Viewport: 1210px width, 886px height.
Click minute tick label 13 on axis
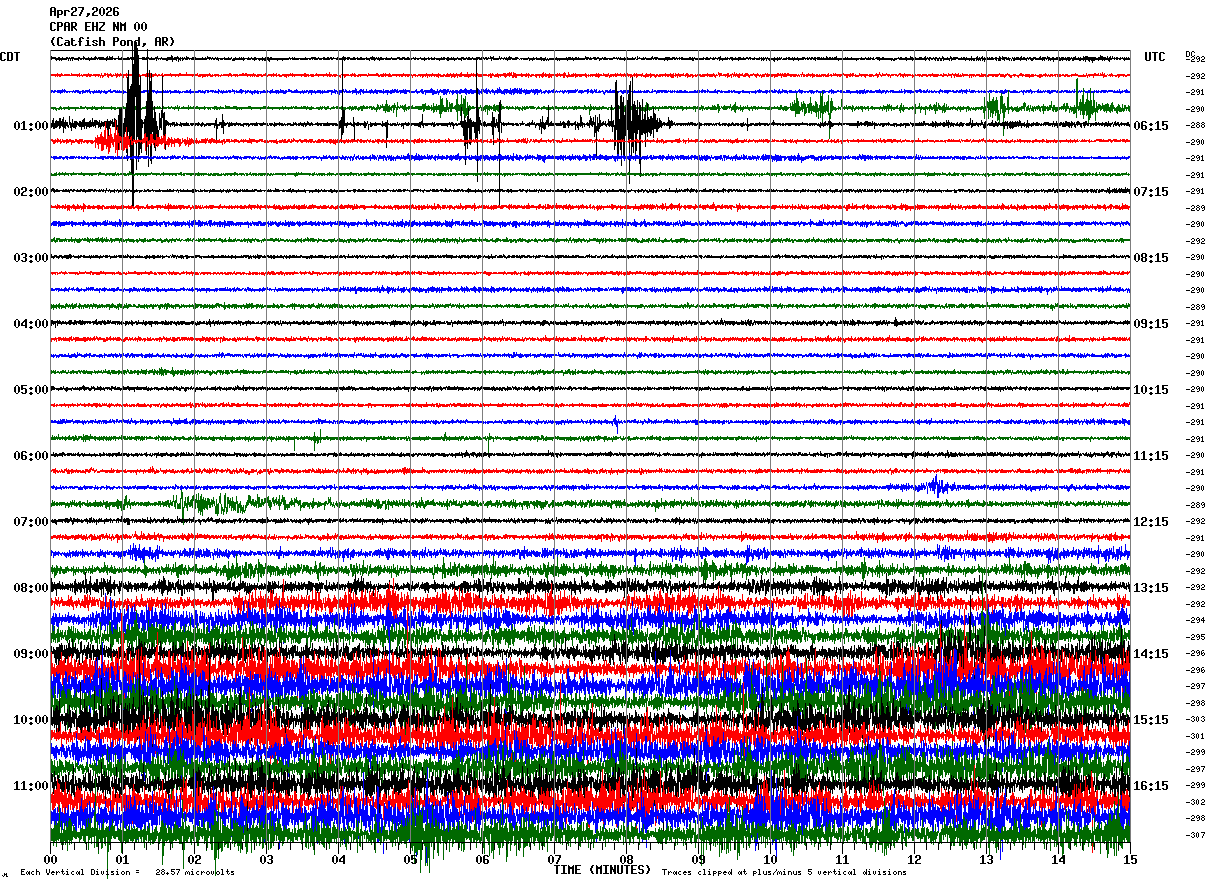986,859
